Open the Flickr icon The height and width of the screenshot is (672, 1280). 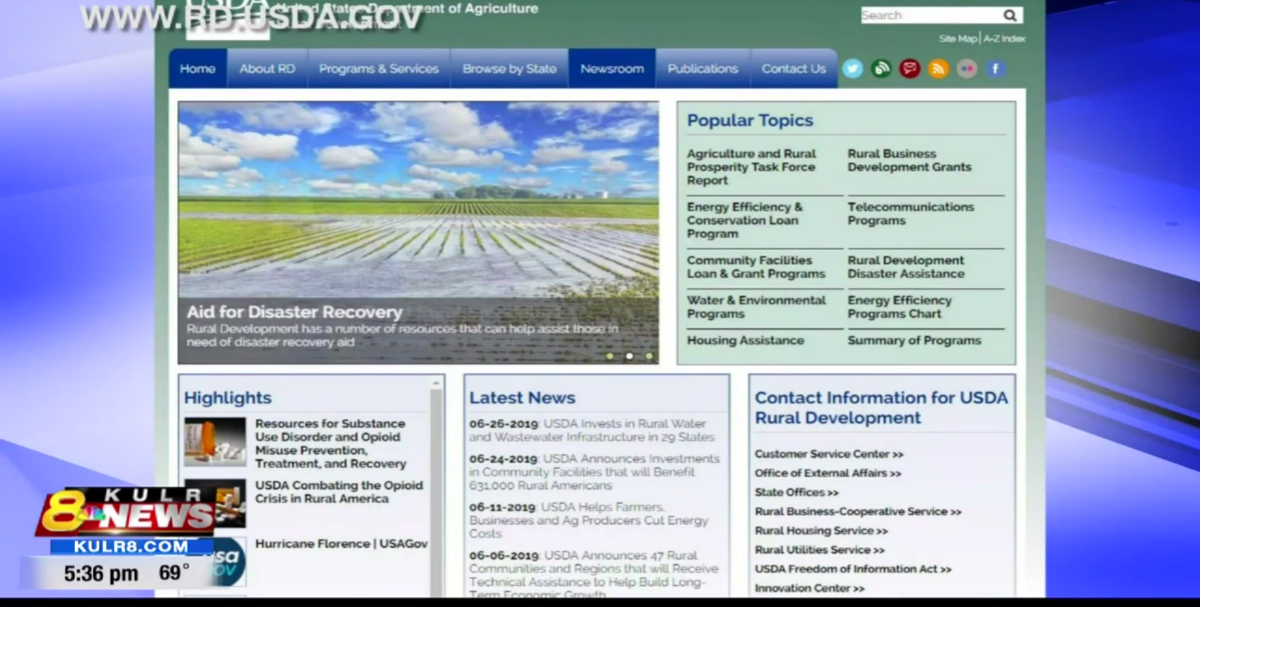click(x=966, y=69)
